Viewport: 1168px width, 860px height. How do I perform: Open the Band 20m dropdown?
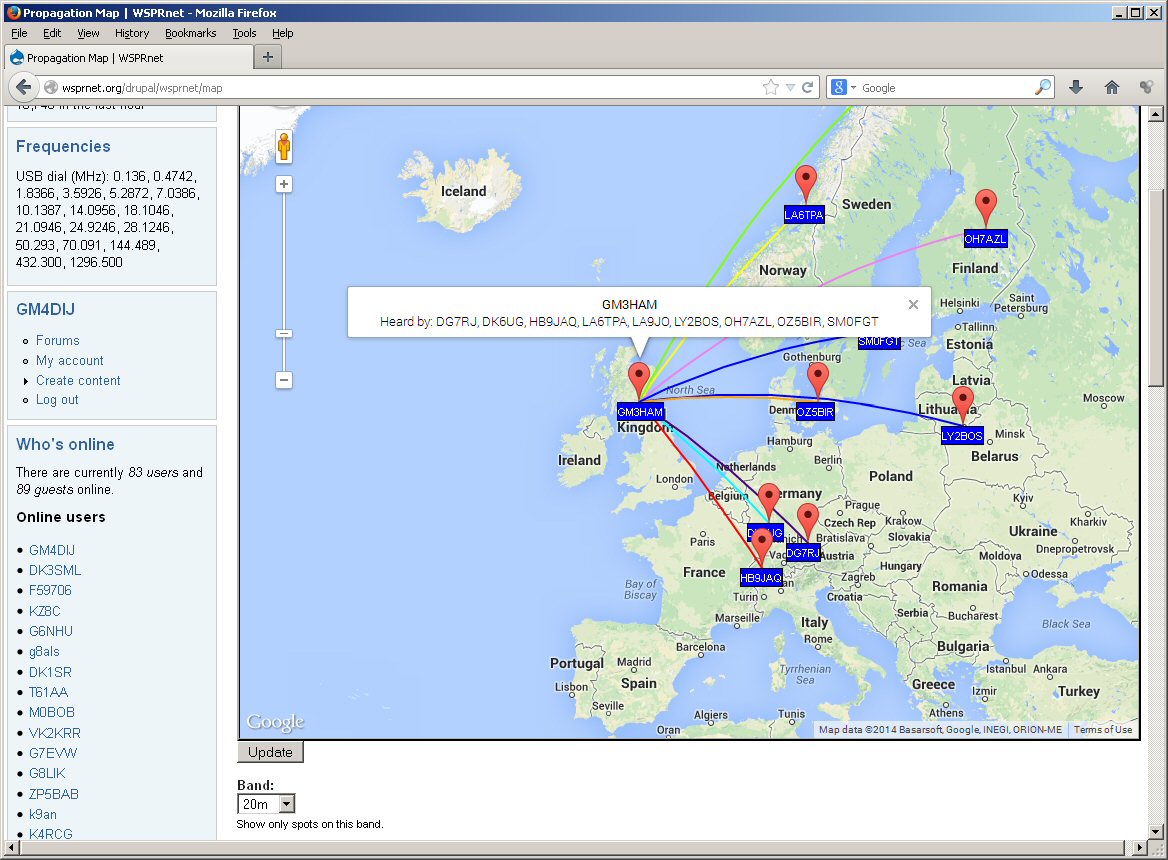tap(266, 804)
